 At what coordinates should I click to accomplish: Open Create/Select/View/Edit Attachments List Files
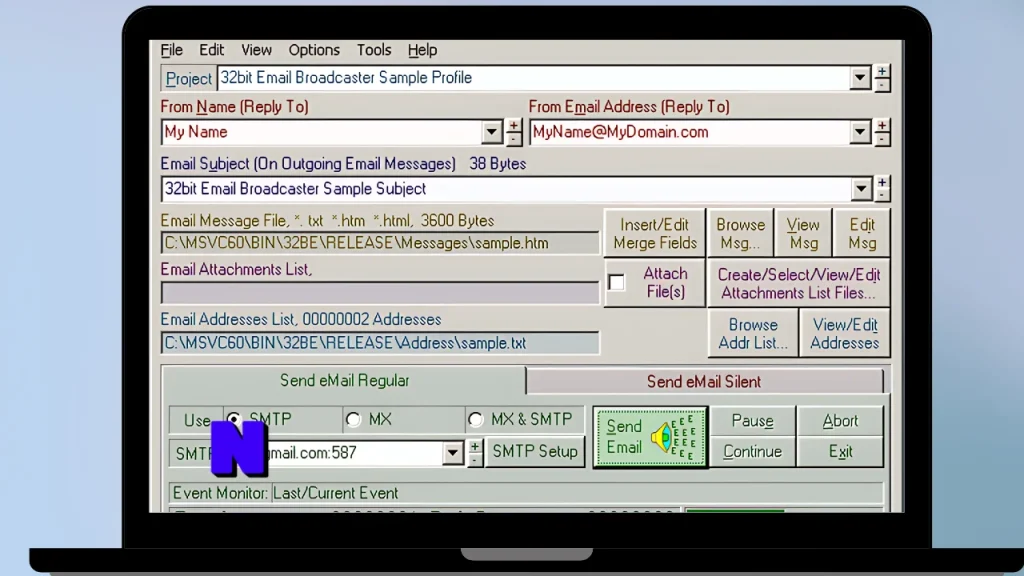pyautogui.click(x=798, y=283)
